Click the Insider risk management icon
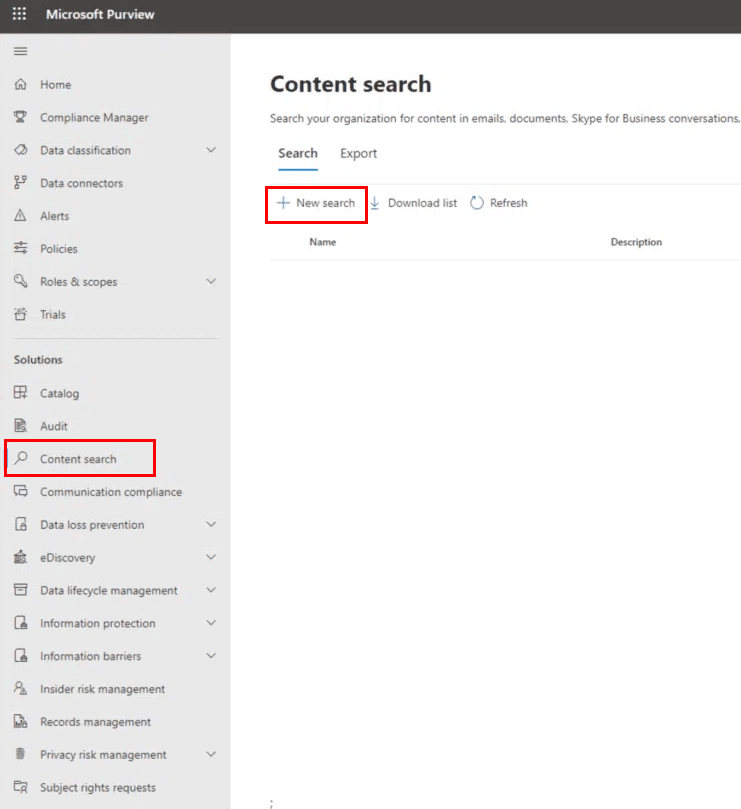741x809 pixels. pyautogui.click(x=20, y=689)
